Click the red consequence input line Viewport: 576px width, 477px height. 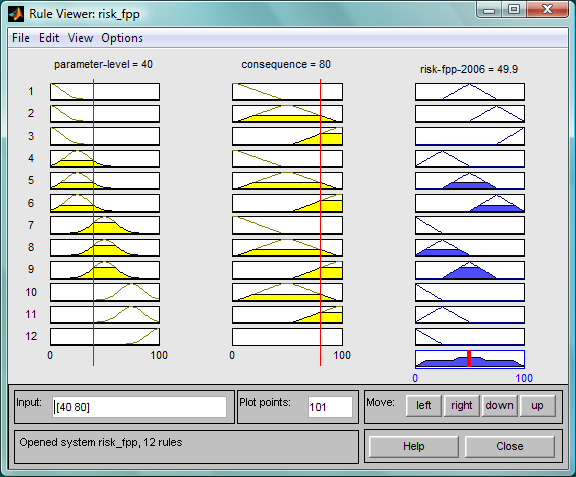click(x=320, y=222)
